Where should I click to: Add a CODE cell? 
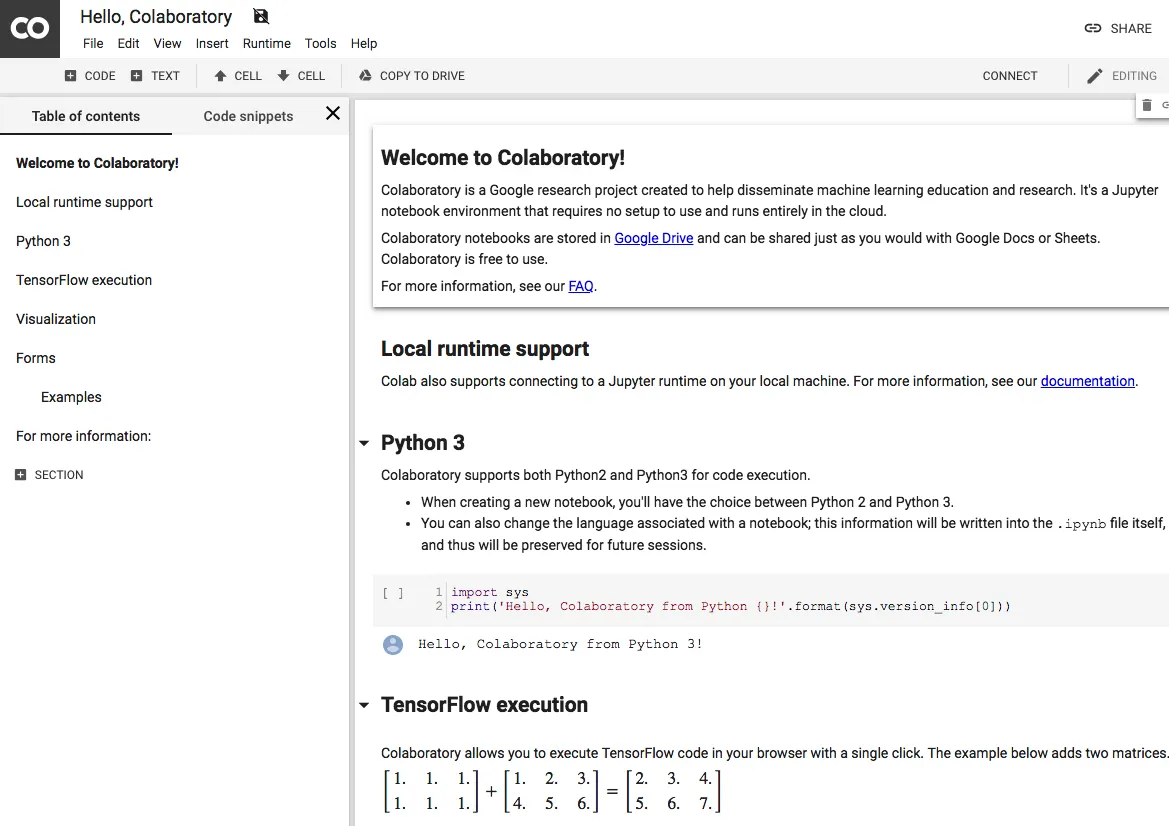click(x=90, y=75)
